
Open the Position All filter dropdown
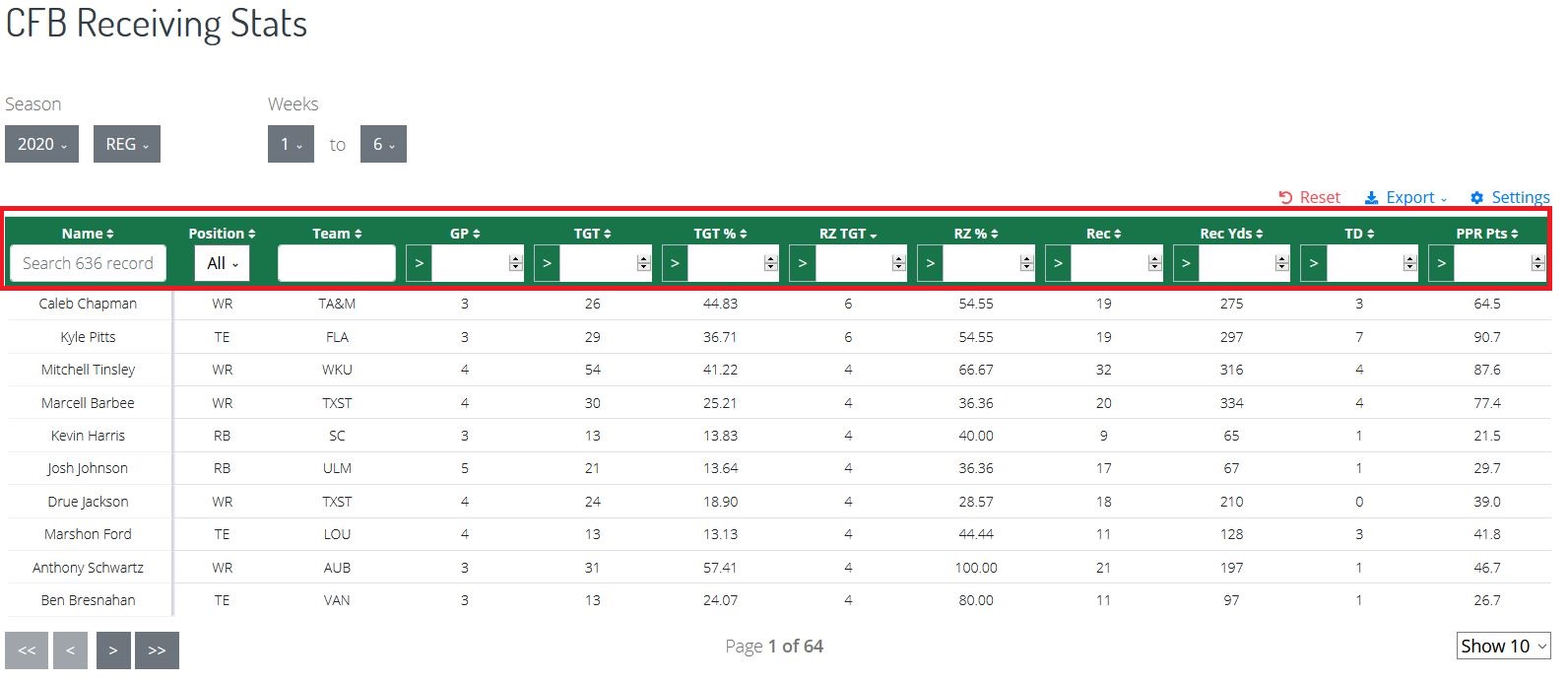223,263
